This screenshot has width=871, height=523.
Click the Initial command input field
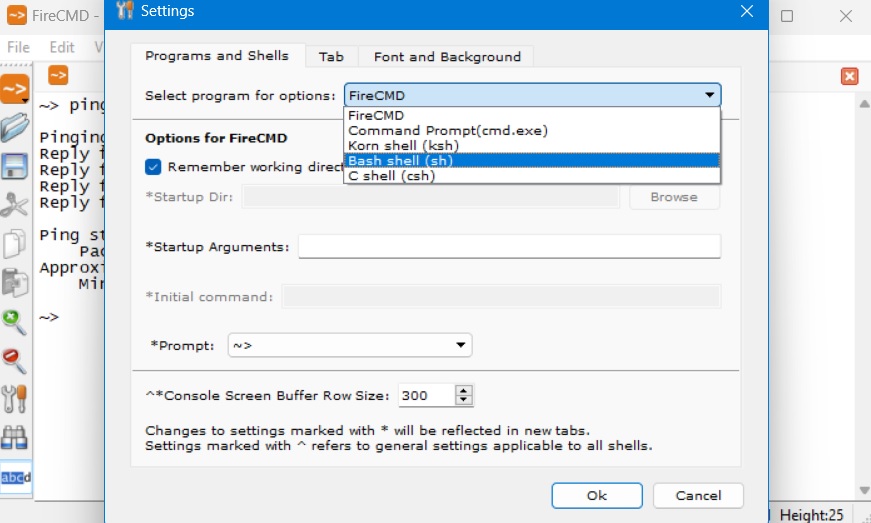tap(501, 296)
